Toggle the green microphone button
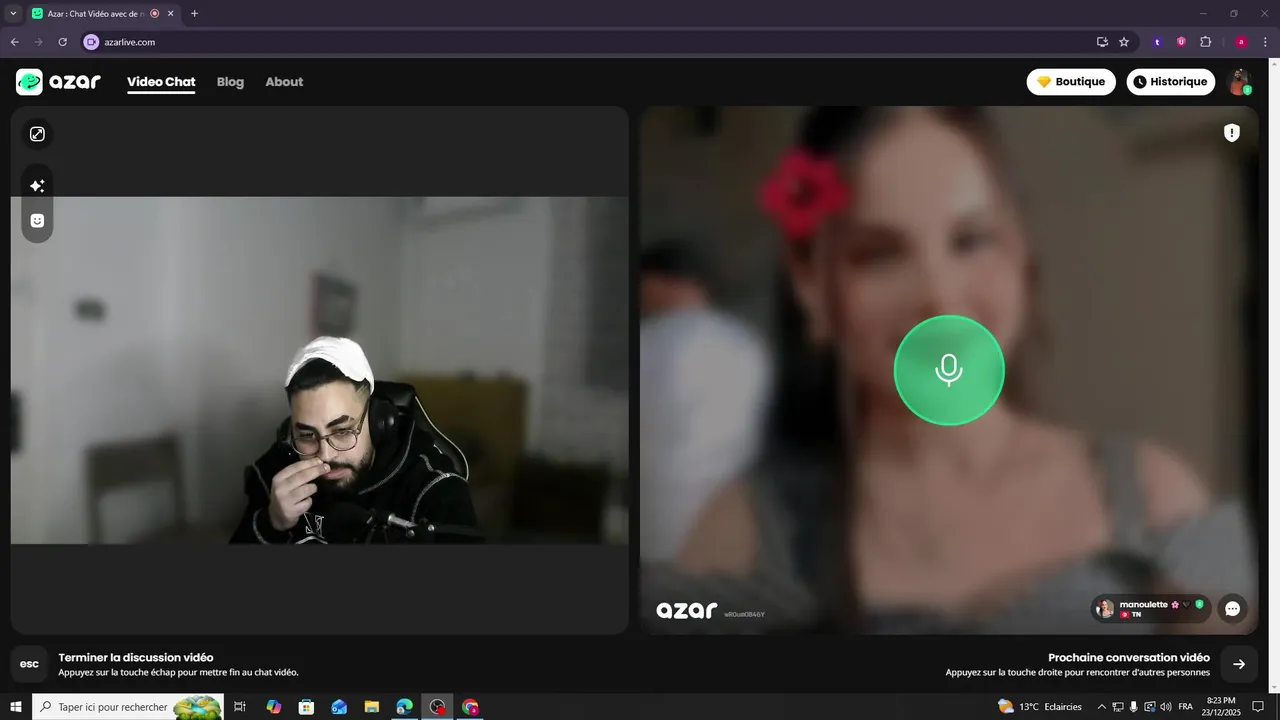The height and width of the screenshot is (720, 1280). point(949,370)
